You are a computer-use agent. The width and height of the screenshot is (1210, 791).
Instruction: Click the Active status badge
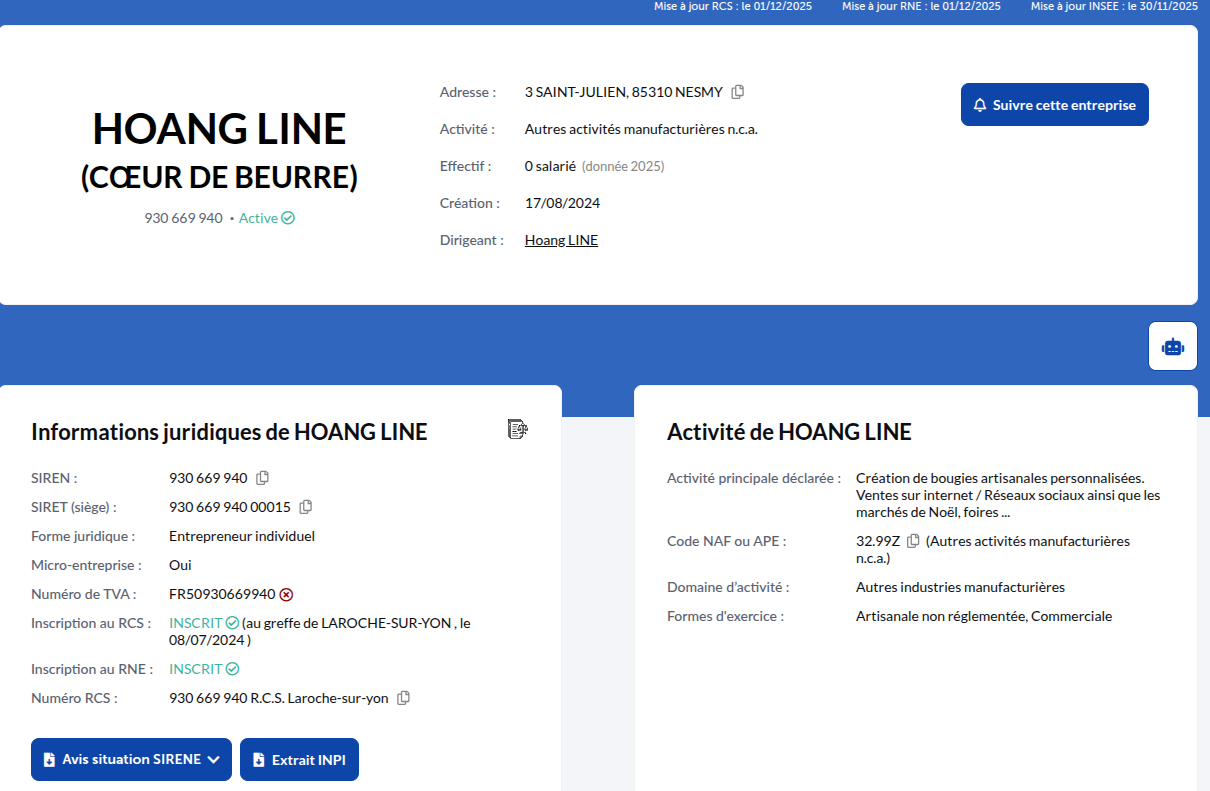(266, 218)
